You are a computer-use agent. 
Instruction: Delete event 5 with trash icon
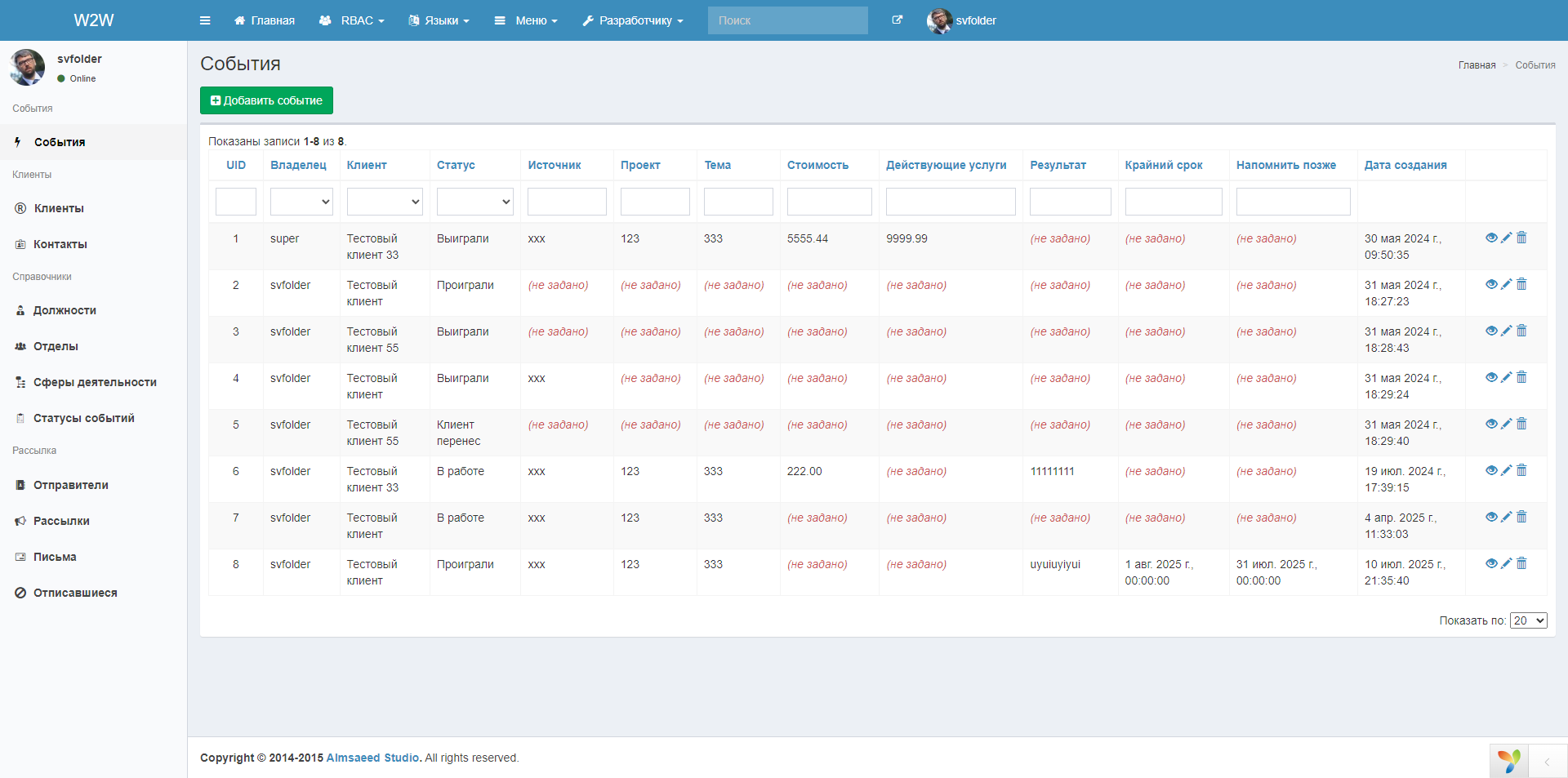1521,424
